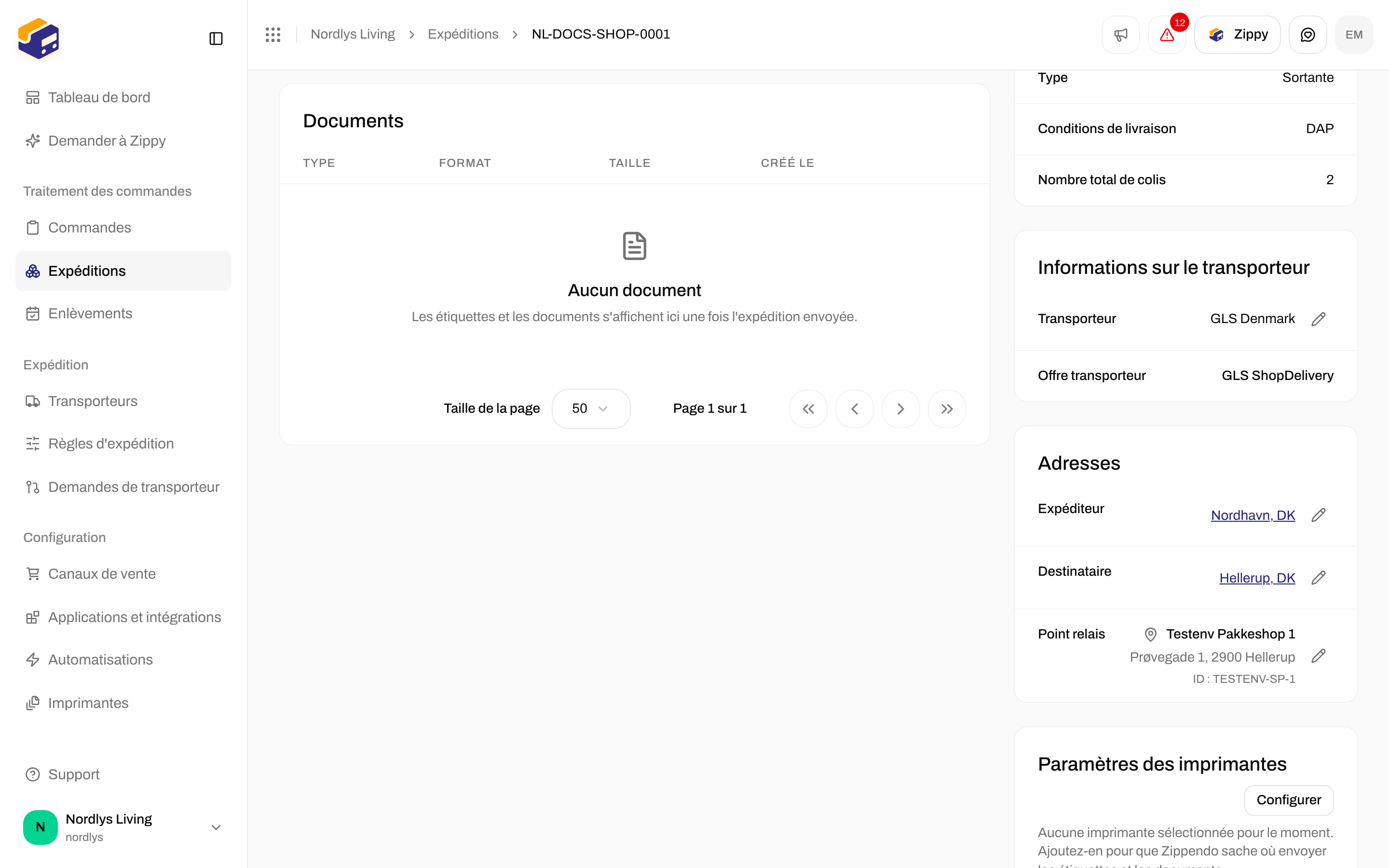Edit the Expéditeur address pencil
Viewport: 1389px width, 868px height.
point(1319,515)
